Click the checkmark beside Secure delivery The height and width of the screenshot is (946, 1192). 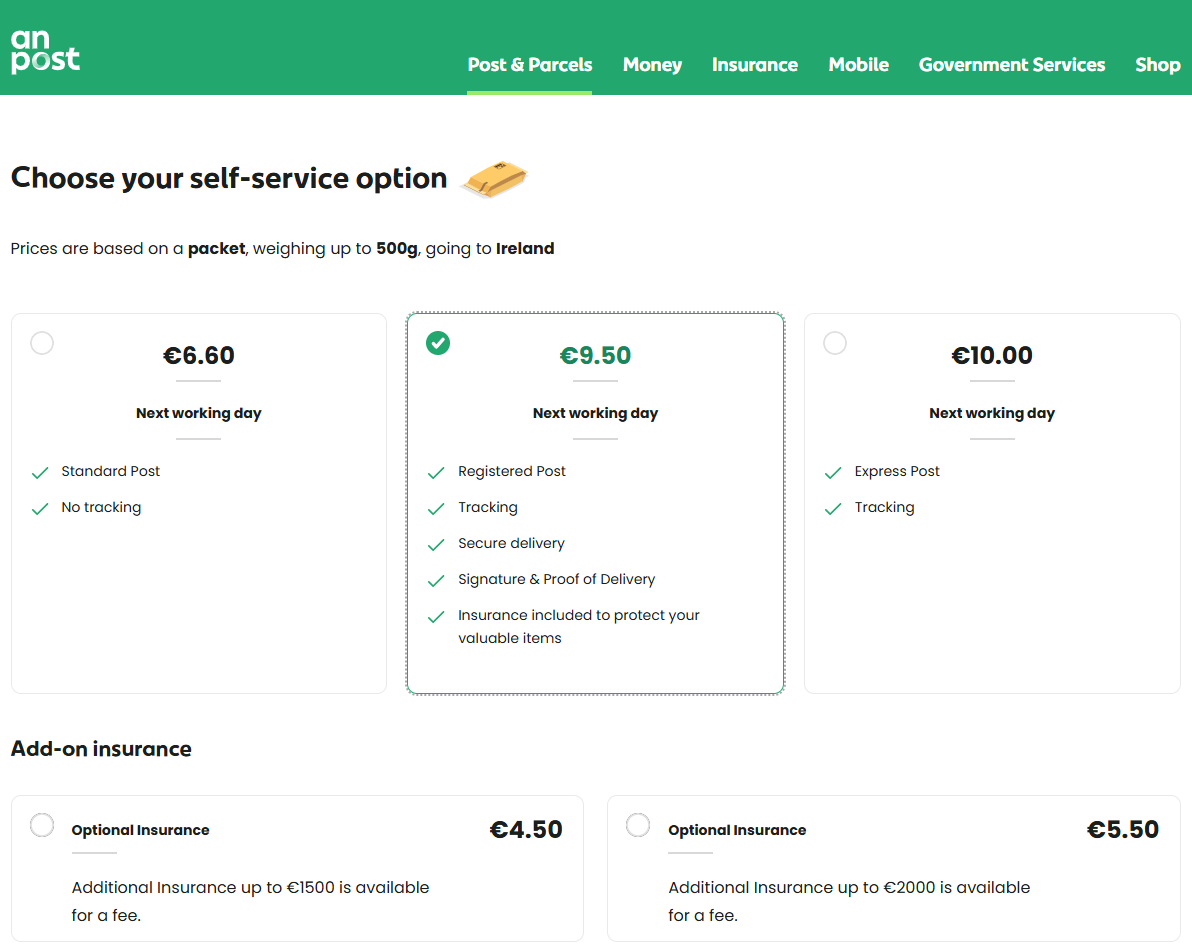click(436, 543)
